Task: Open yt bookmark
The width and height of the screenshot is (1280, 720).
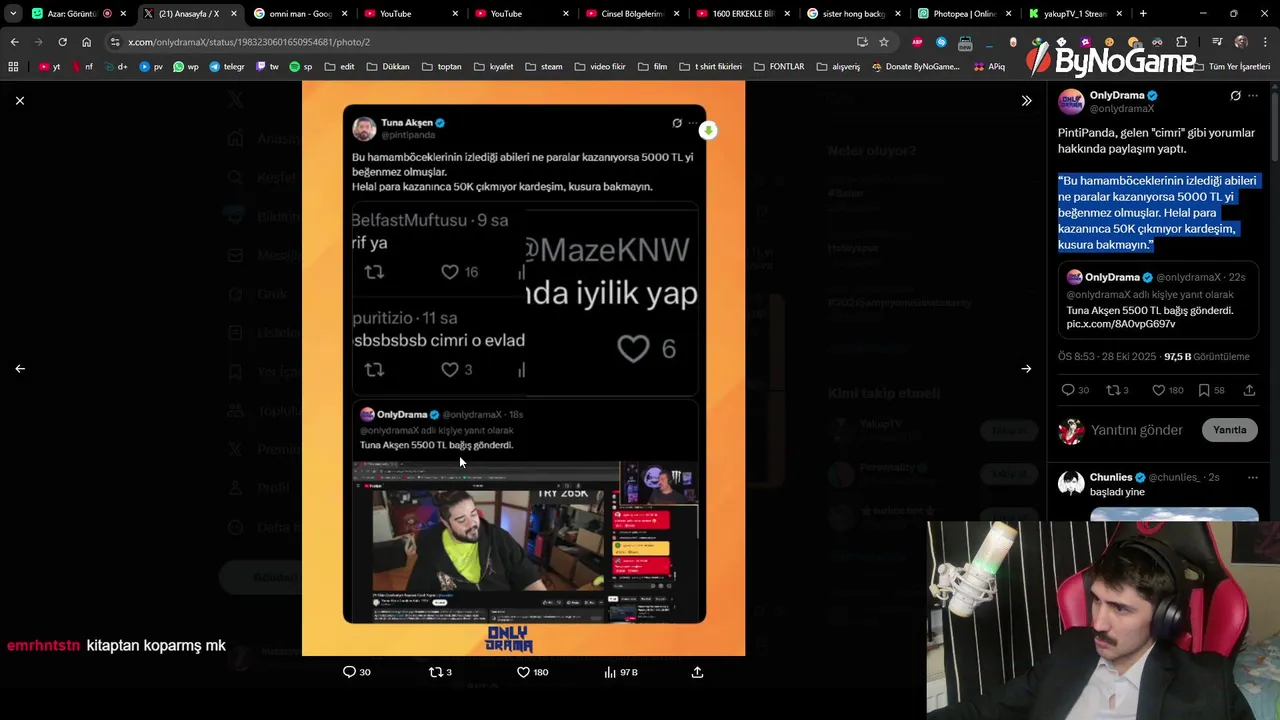Action: click(50, 67)
